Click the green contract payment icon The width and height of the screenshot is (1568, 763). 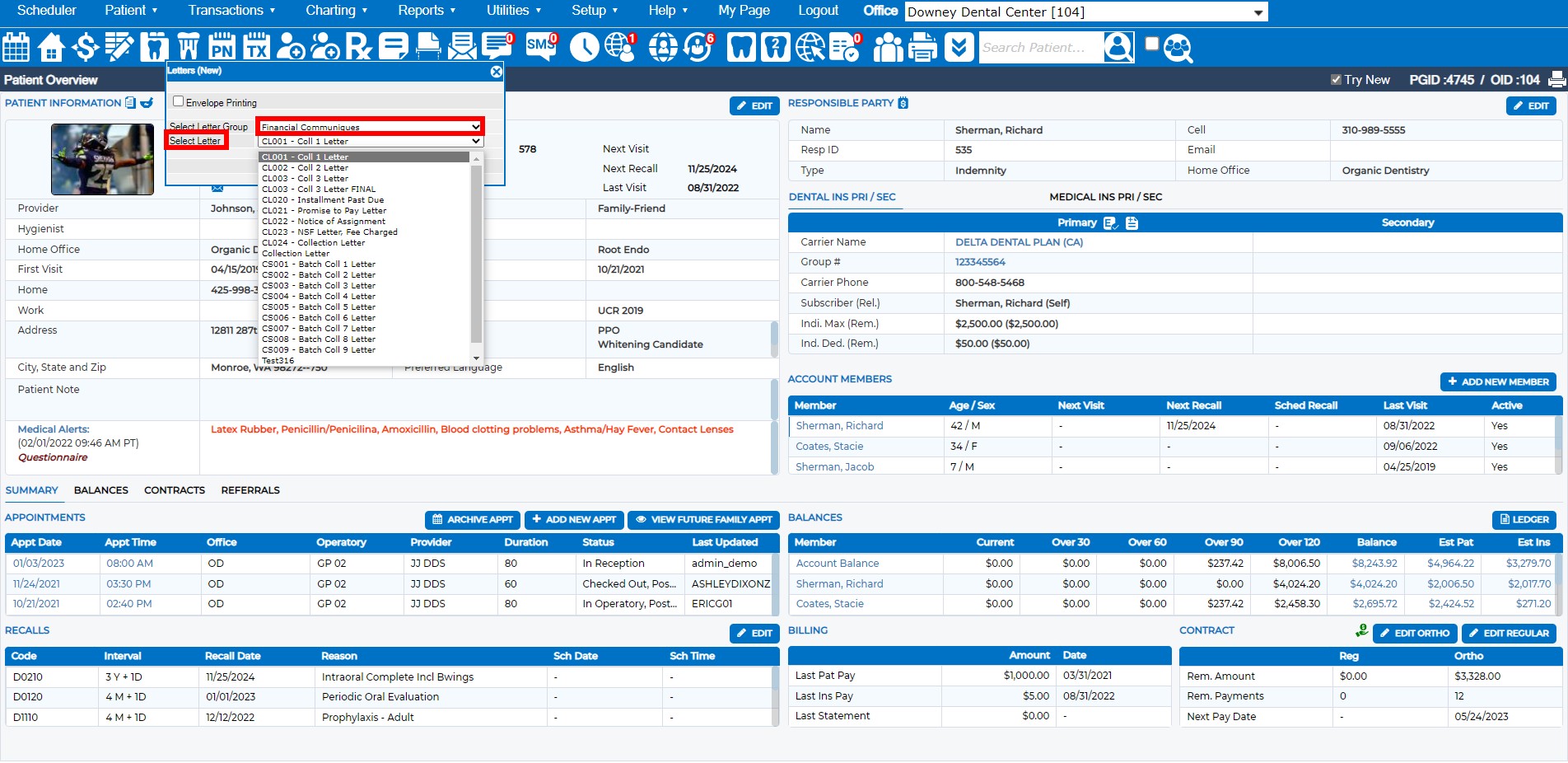click(x=1362, y=631)
